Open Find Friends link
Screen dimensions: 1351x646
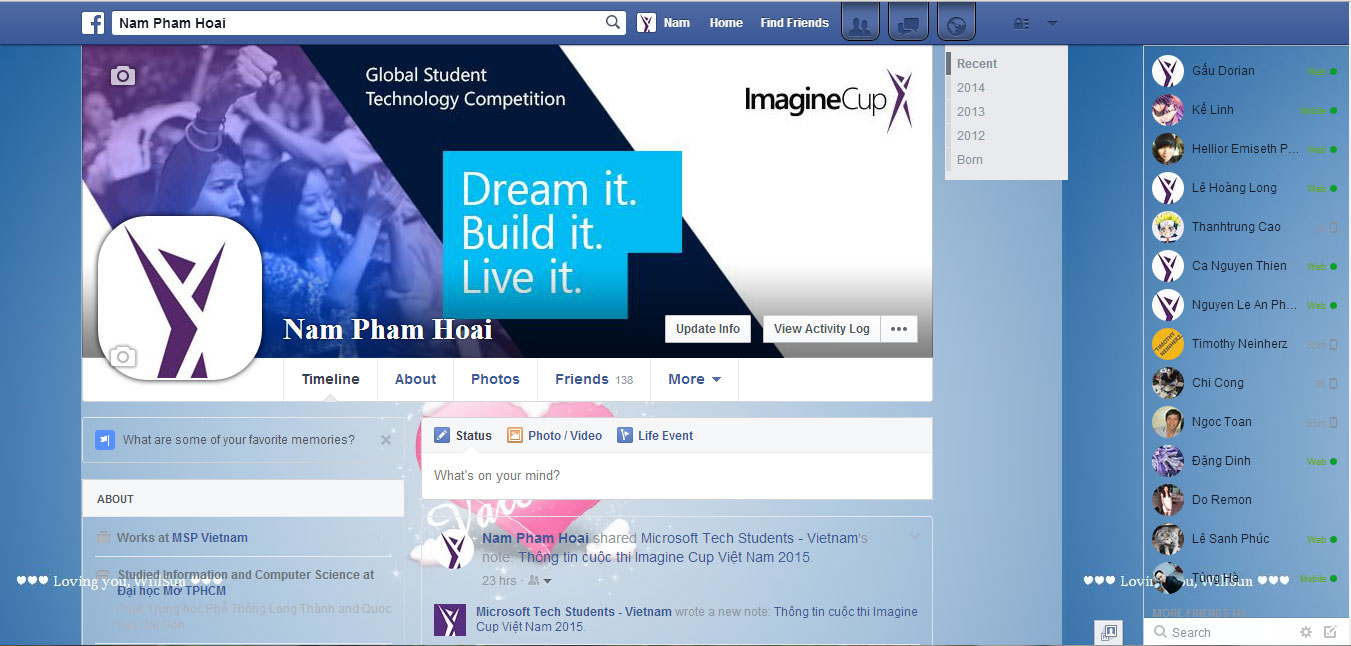point(794,23)
